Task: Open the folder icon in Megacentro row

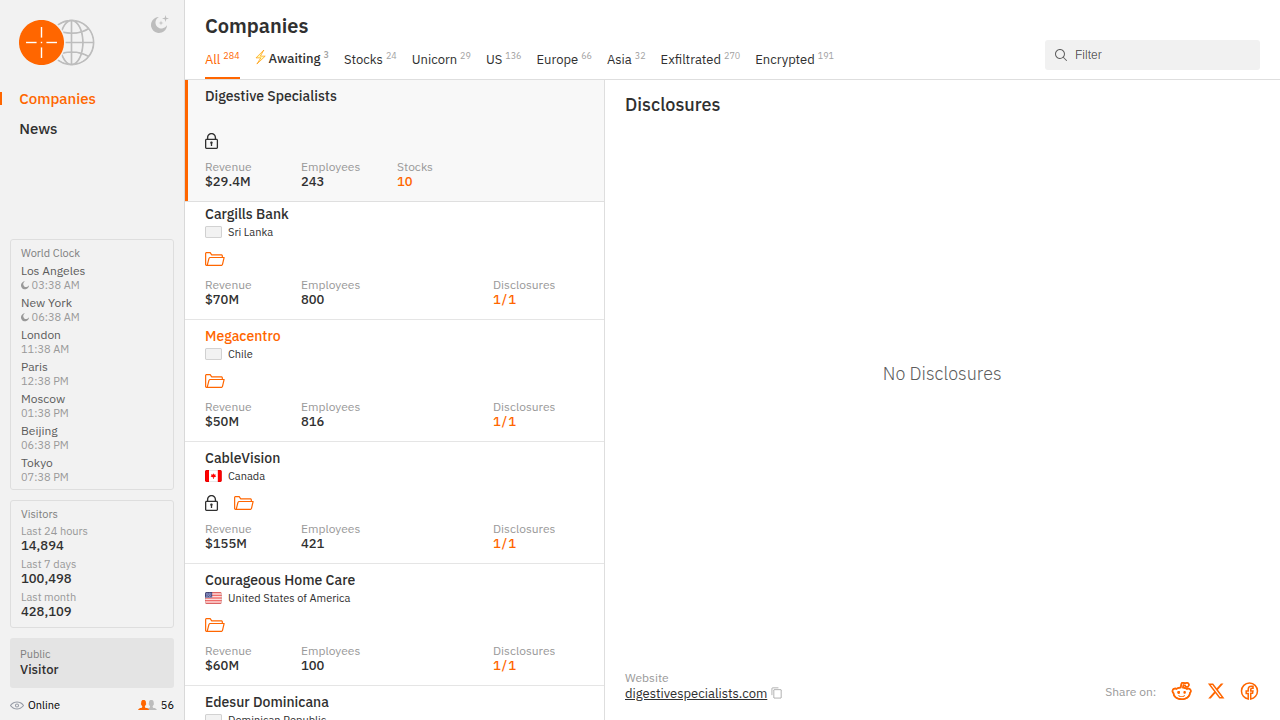Action: click(214, 381)
